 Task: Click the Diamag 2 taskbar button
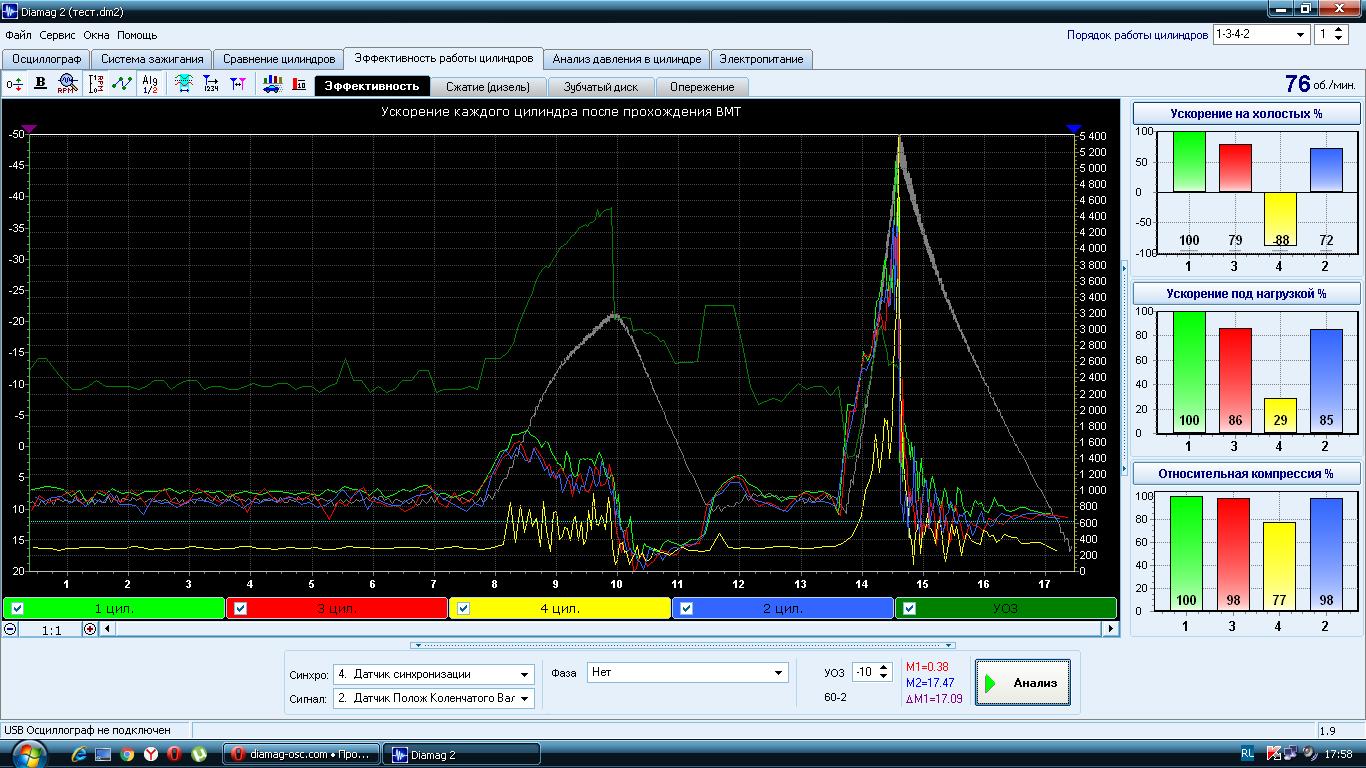[463, 754]
